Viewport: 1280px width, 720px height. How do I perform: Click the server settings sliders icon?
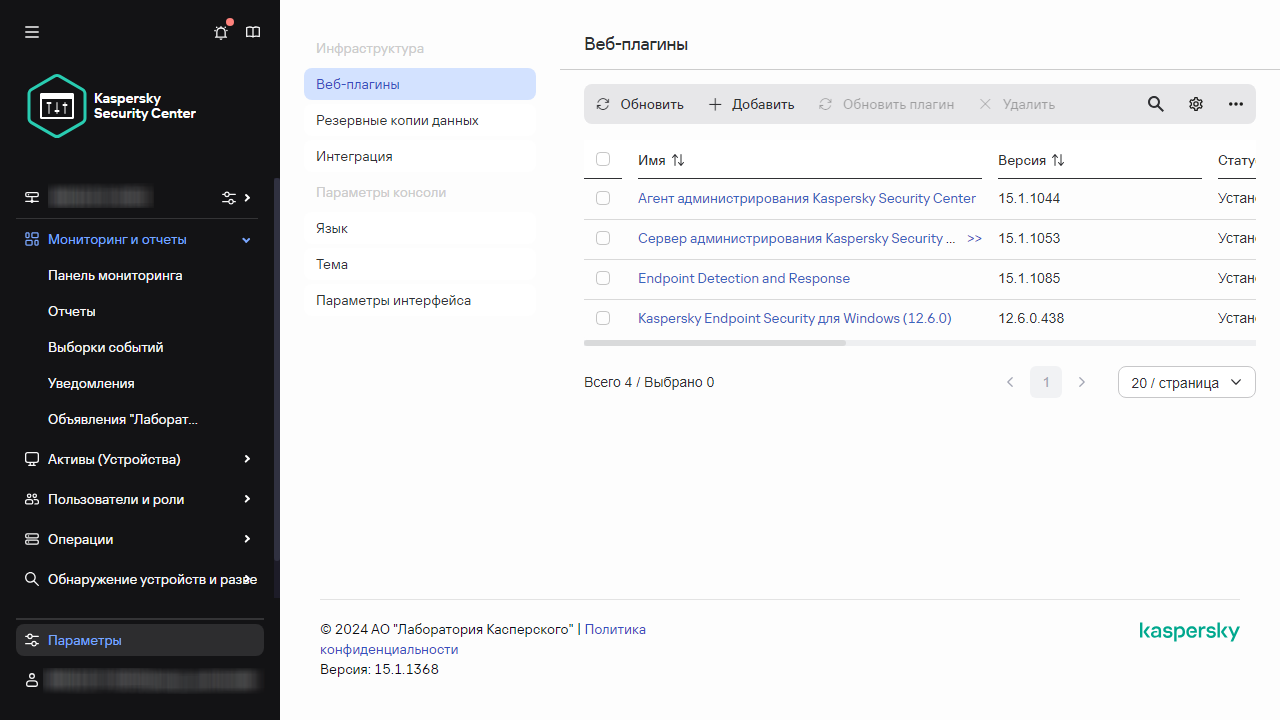pos(229,197)
